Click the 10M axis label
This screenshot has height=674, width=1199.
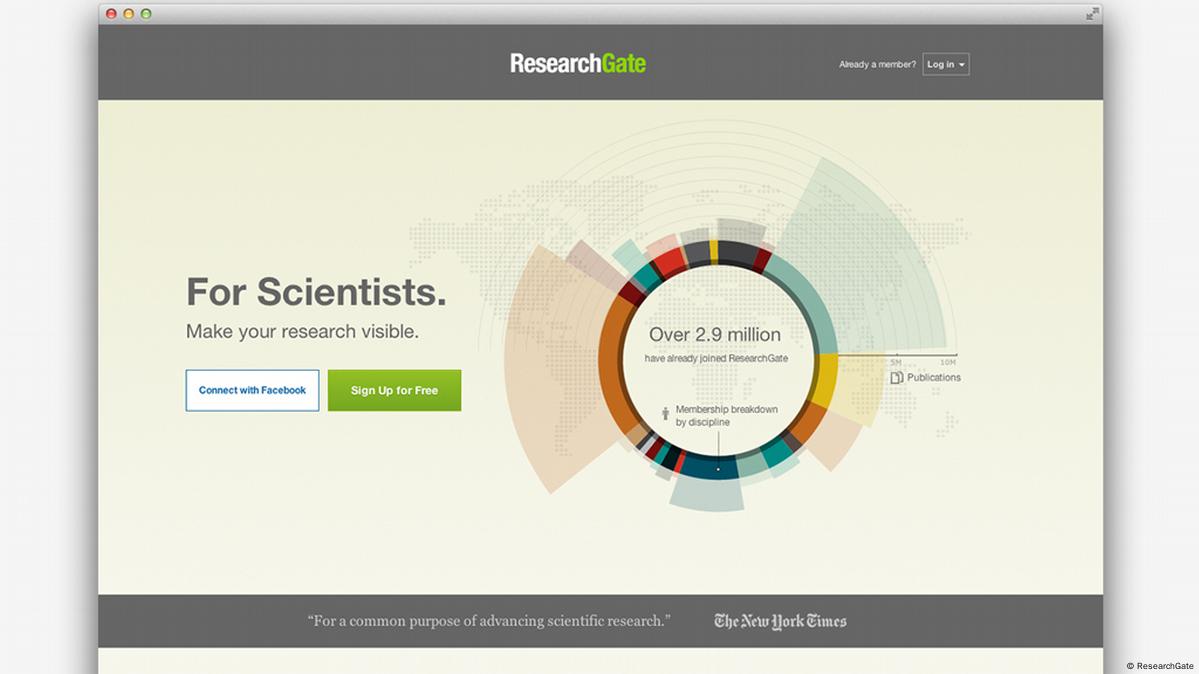947,362
